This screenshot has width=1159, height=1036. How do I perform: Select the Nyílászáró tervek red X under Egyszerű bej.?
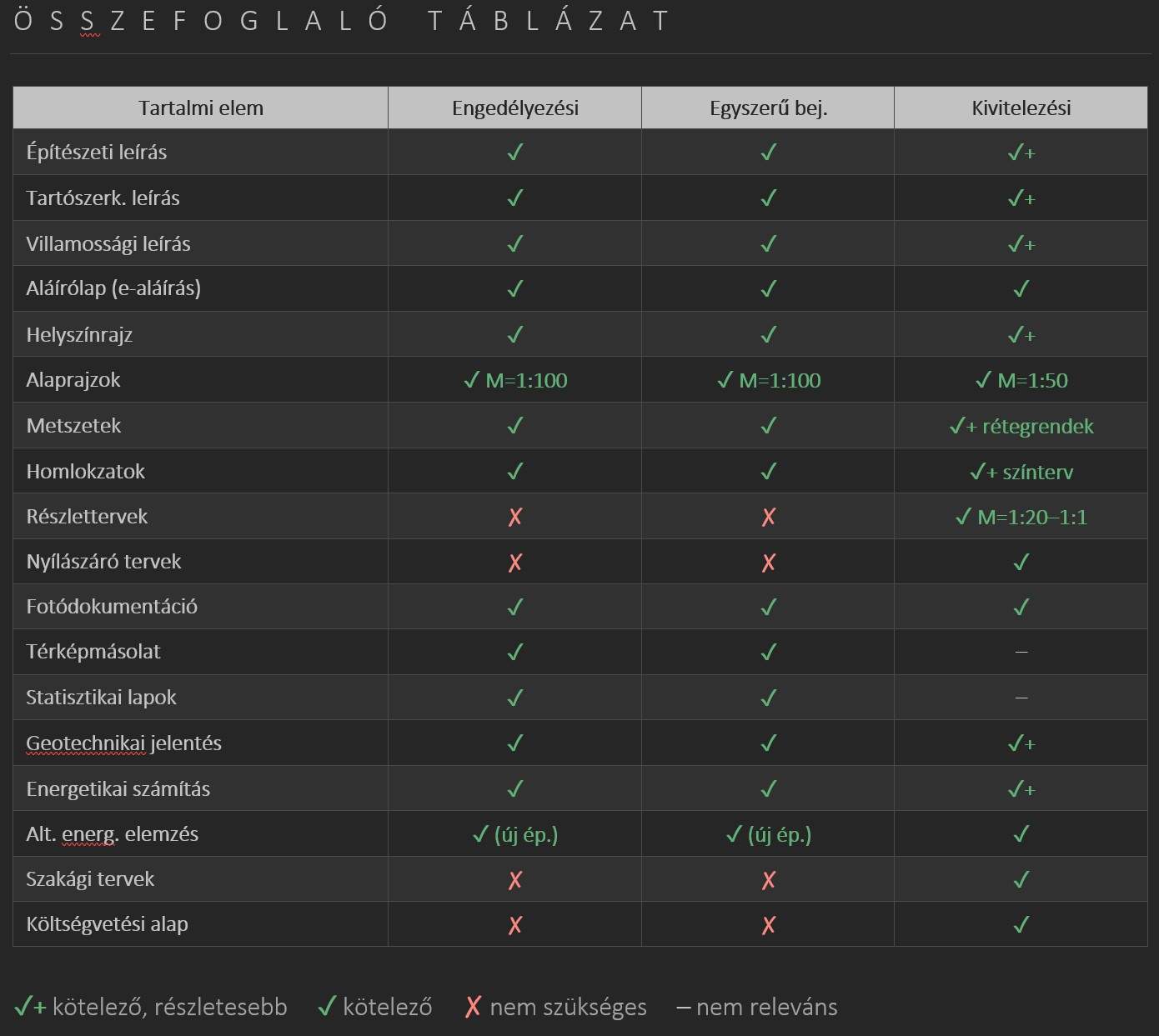click(769, 563)
